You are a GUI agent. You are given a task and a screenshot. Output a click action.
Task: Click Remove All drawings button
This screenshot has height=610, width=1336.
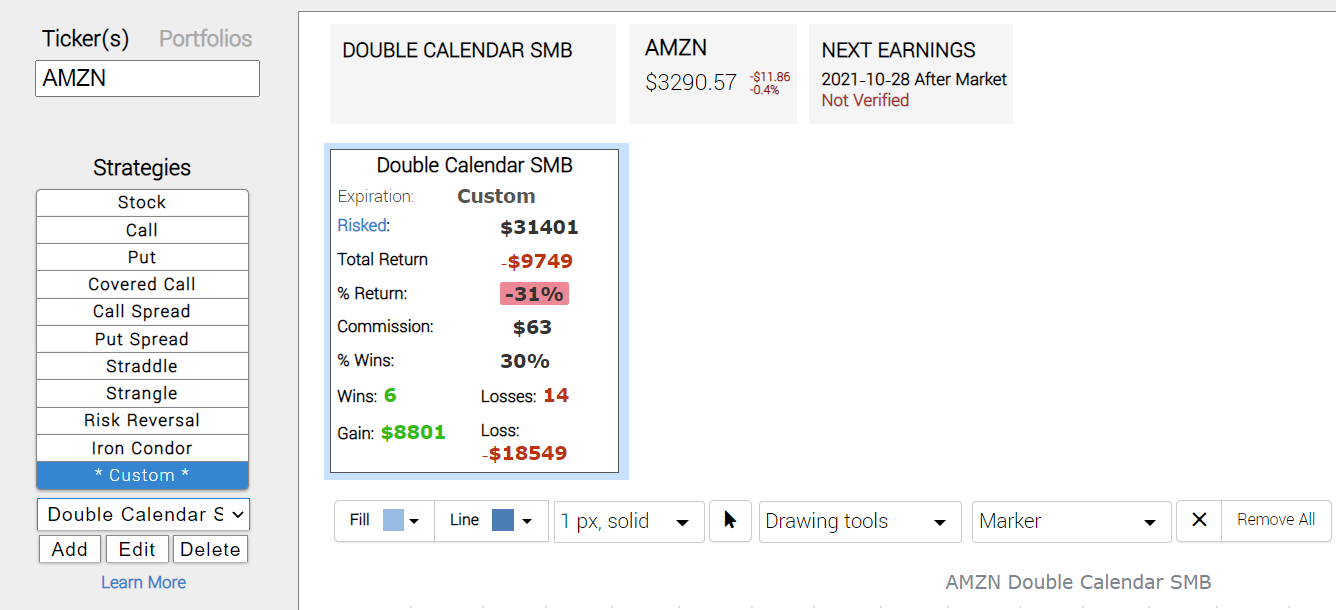click(x=1276, y=520)
